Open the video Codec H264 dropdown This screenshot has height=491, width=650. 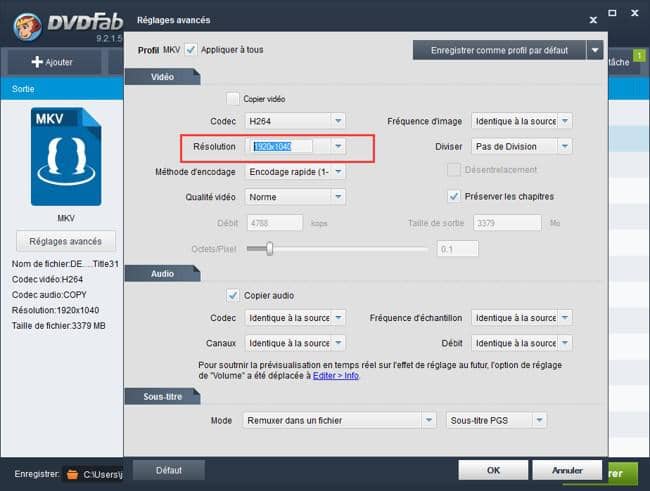(x=338, y=121)
